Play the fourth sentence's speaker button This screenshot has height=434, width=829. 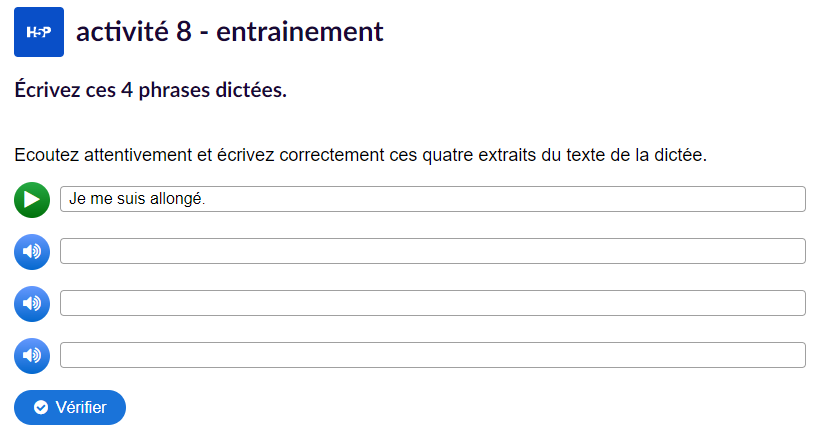(x=32, y=355)
